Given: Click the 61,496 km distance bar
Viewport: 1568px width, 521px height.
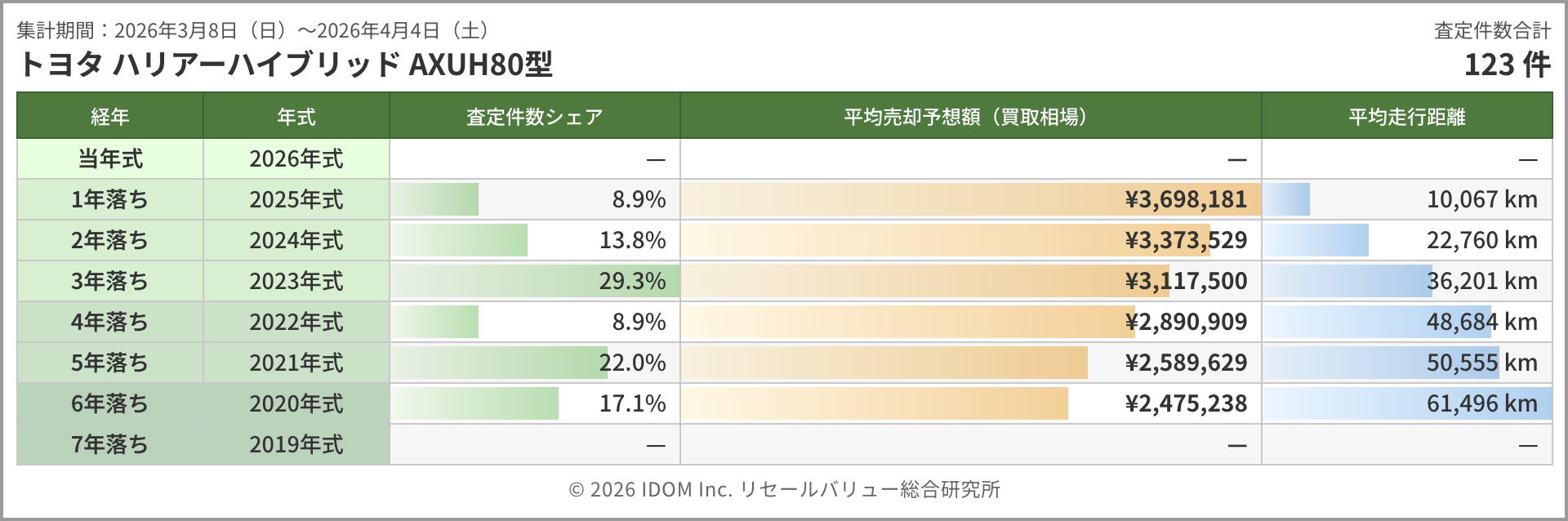Looking at the screenshot, I should [1406, 403].
